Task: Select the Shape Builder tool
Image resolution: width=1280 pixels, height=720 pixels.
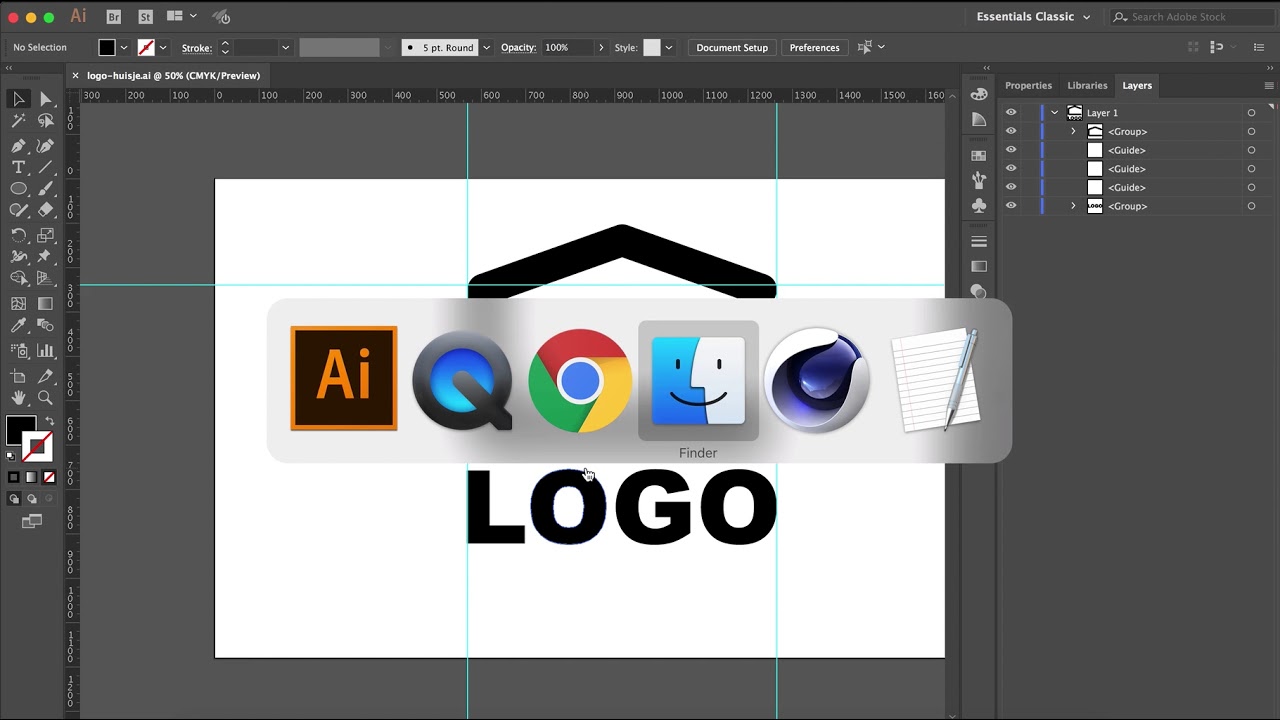Action: (18, 279)
